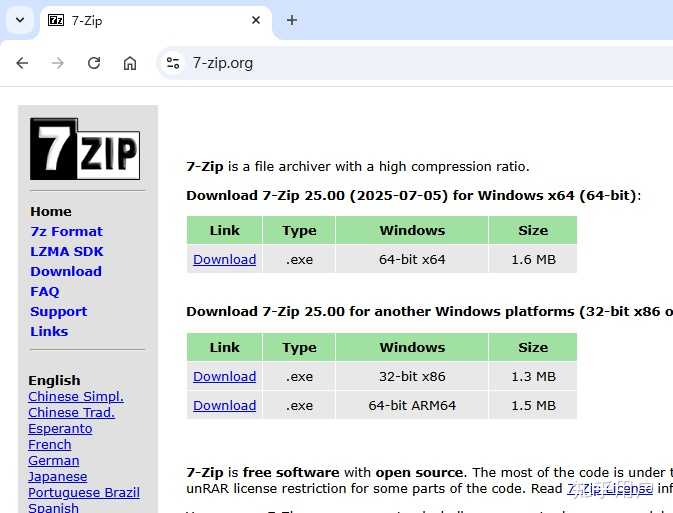This screenshot has width=673, height=513.
Task: Switch language to Chinese Trad.
Action: coord(72,412)
